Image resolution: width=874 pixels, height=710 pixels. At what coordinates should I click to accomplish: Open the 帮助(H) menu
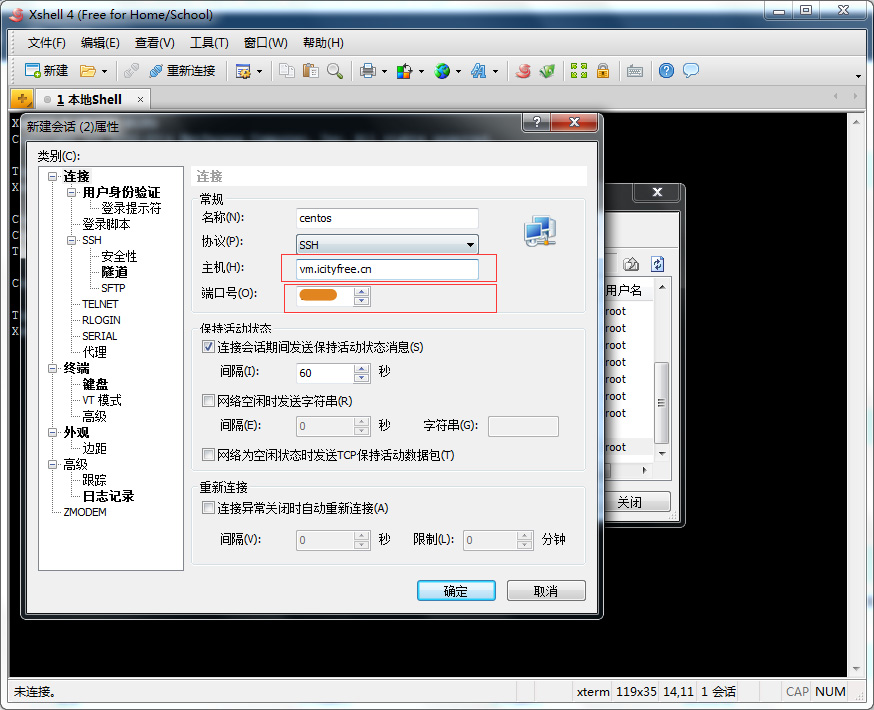(x=323, y=43)
